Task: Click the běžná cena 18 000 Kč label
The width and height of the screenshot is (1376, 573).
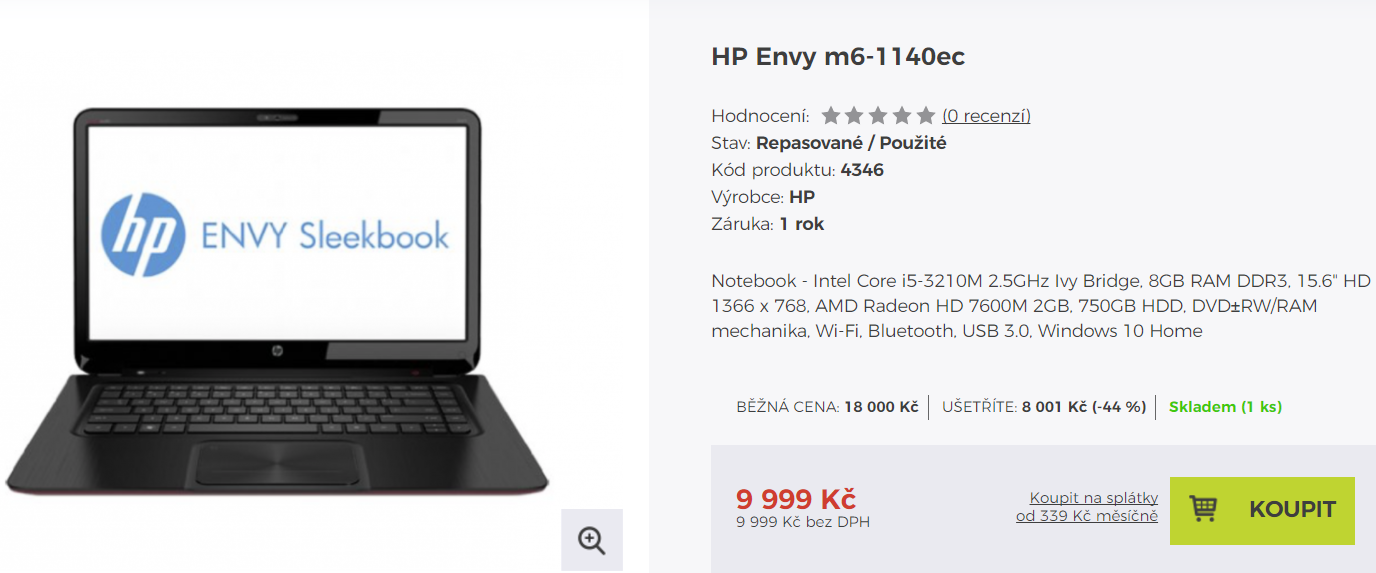Action: [x=827, y=407]
